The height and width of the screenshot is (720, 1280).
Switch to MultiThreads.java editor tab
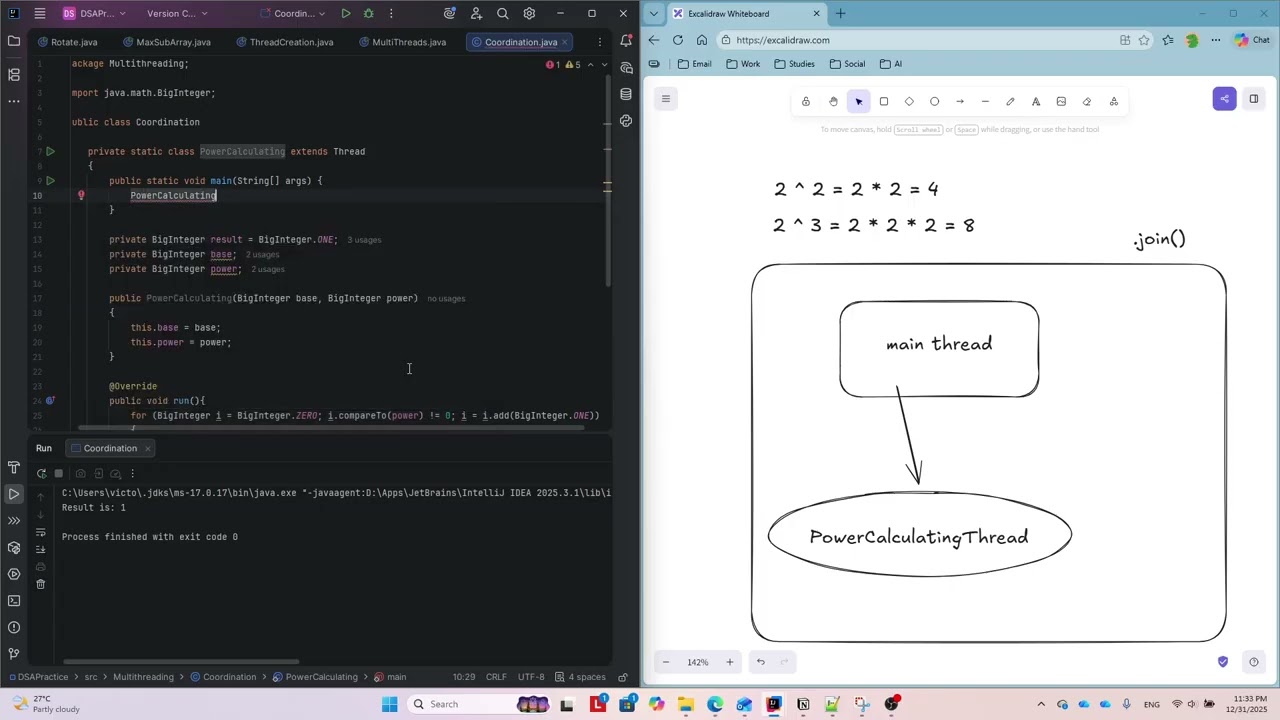pos(401,42)
